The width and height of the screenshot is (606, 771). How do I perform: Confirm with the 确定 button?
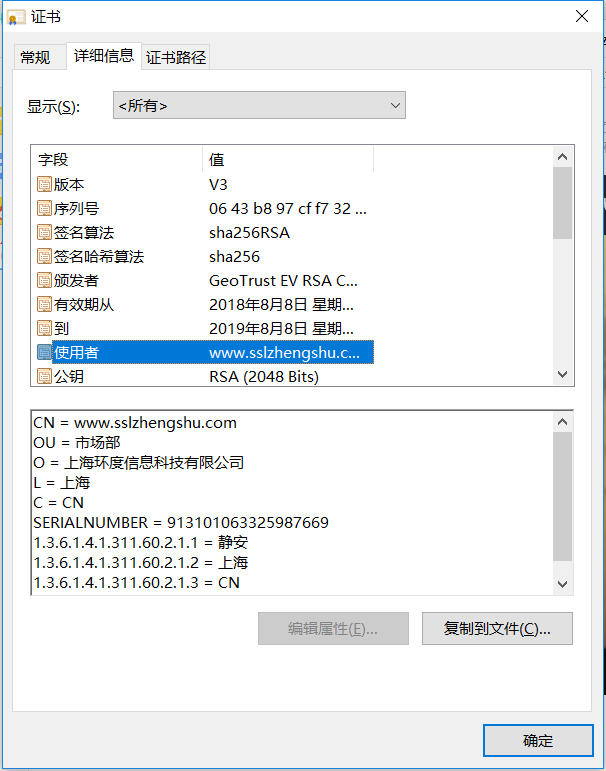(x=538, y=741)
